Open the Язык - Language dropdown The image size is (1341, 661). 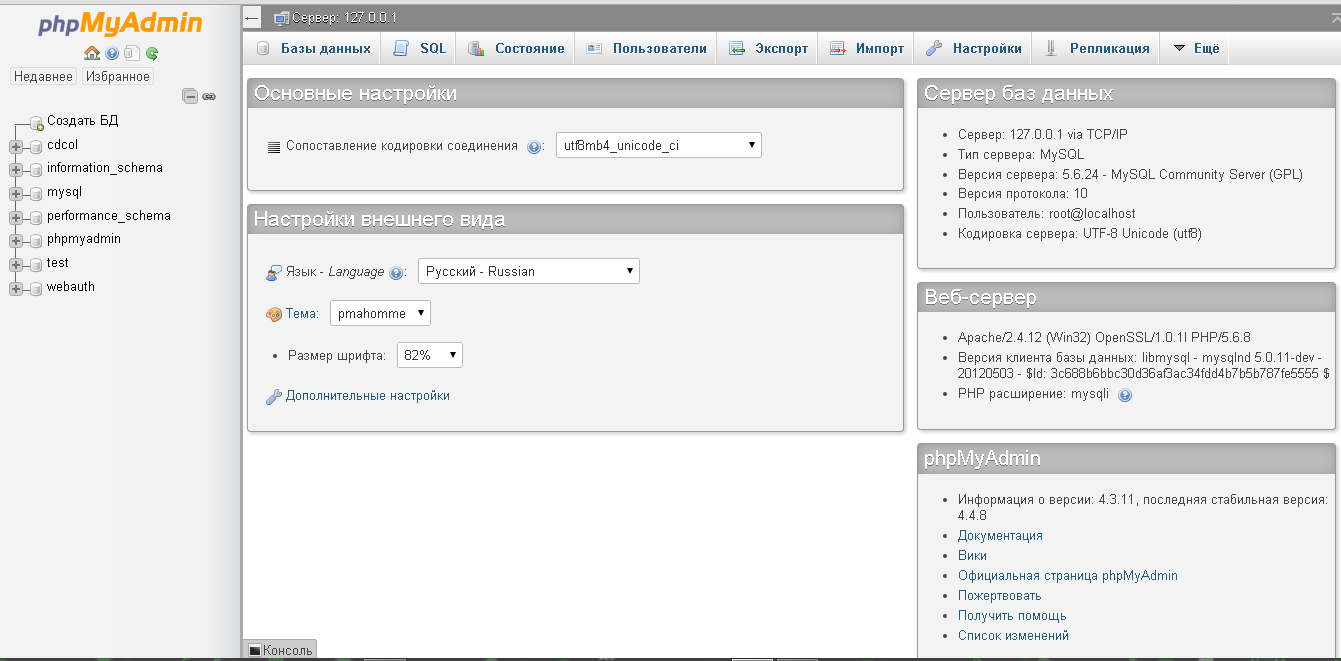(x=529, y=271)
